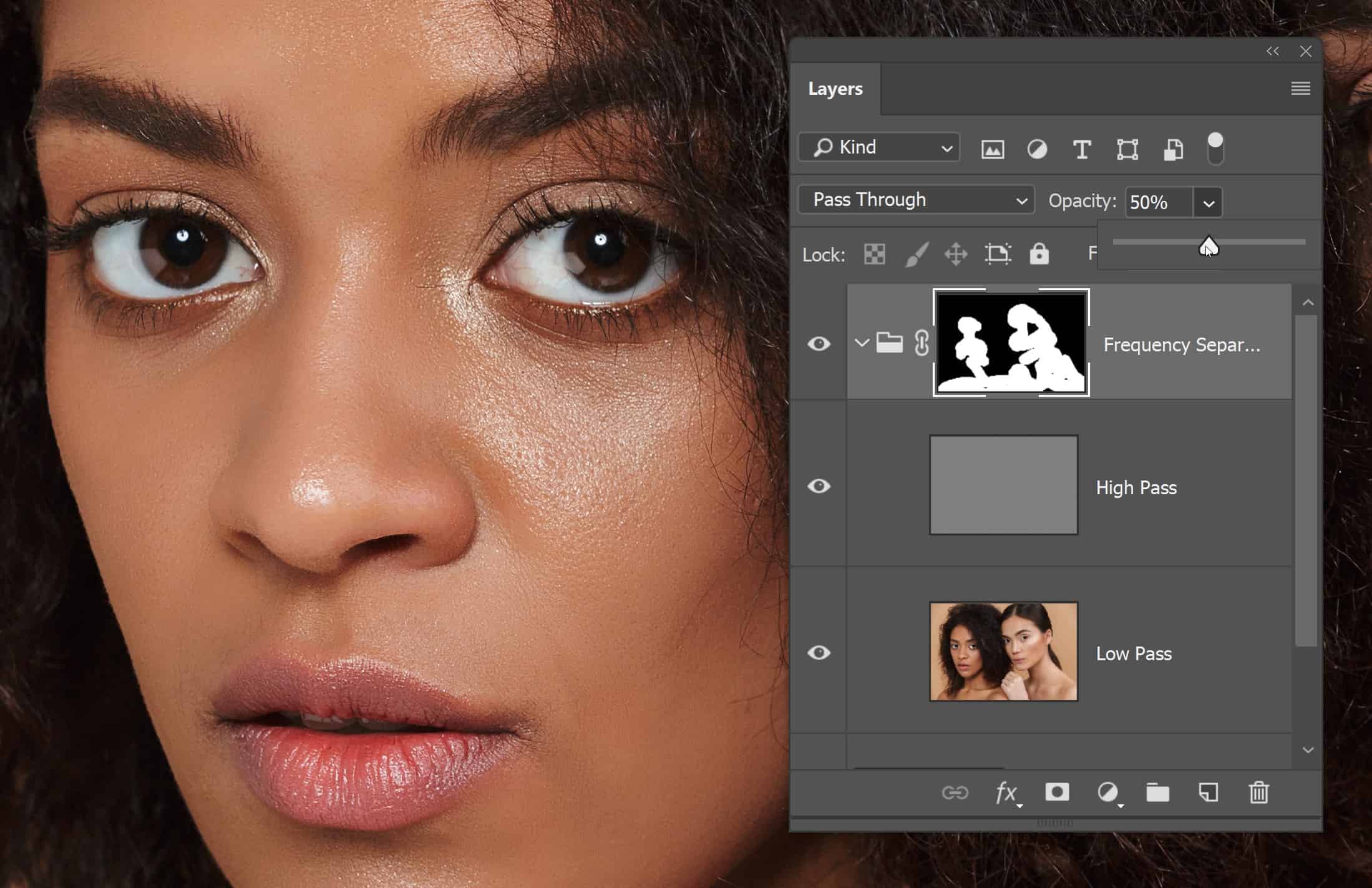Hide the High Pass layer
The width and height of the screenshot is (1372, 888).
819,486
